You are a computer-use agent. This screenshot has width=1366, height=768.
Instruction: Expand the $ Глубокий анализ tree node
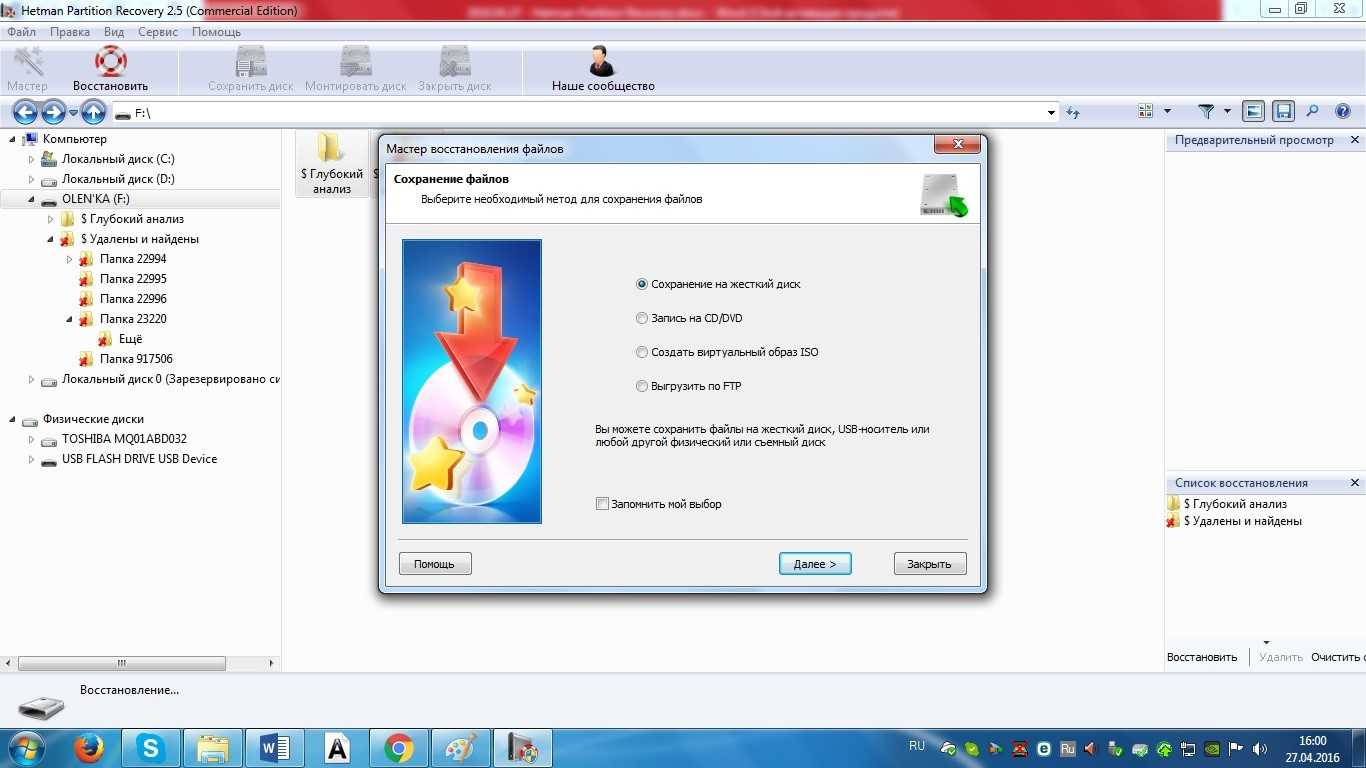[x=50, y=219]
